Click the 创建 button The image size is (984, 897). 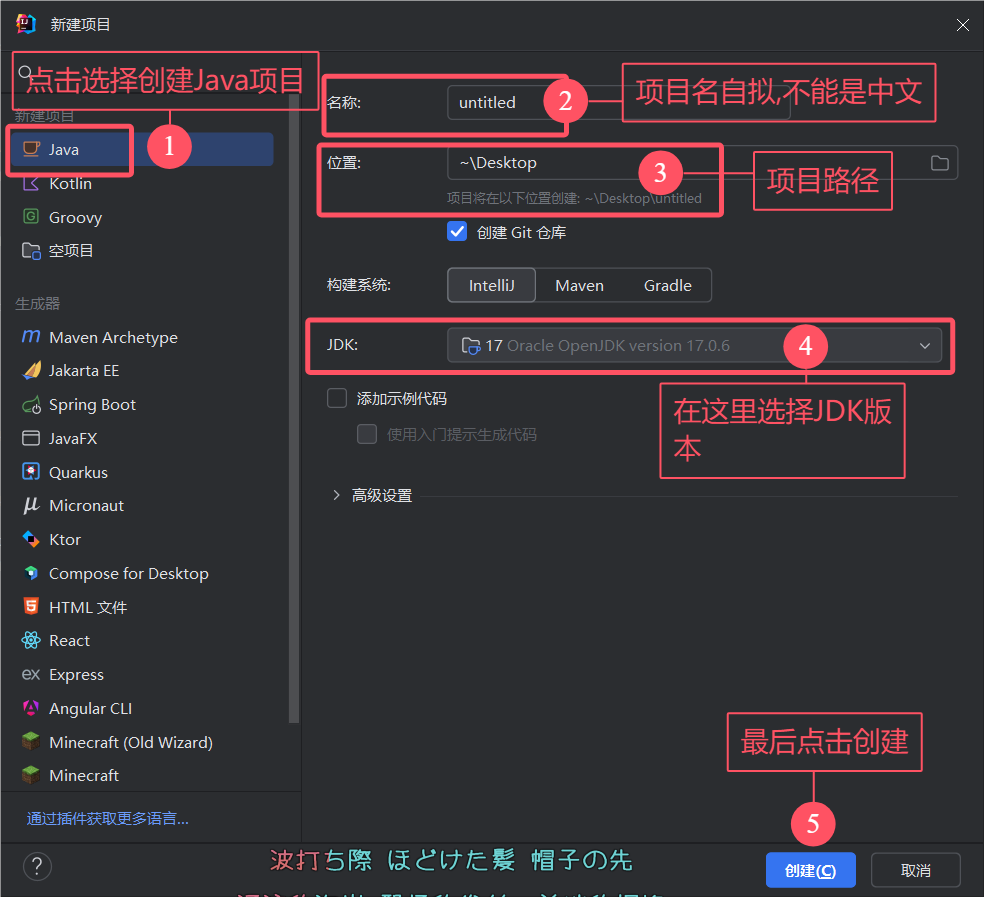(810, 869)
